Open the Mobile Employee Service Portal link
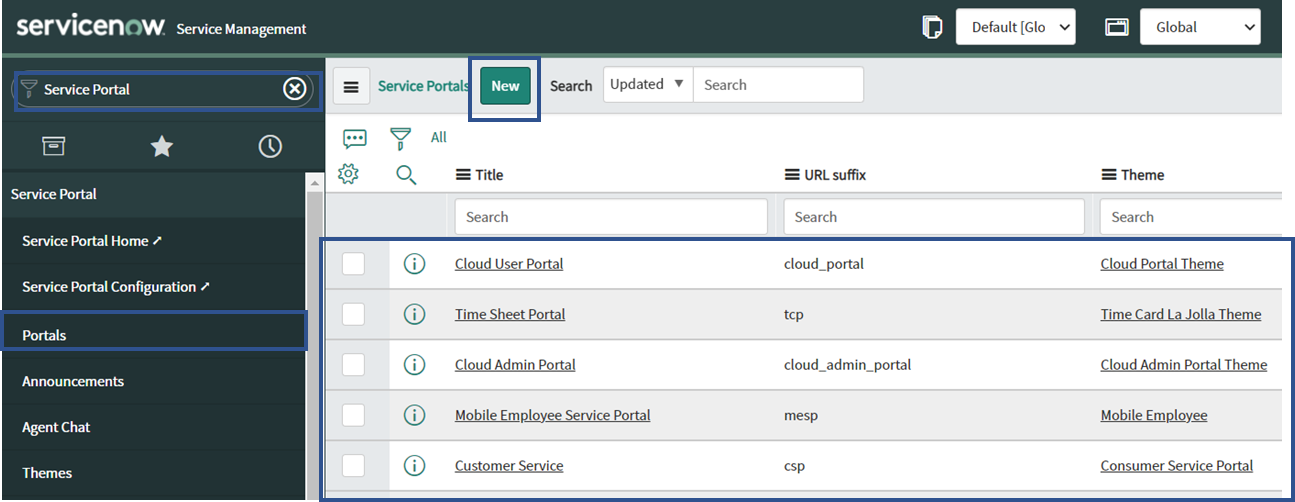 click(552, 415)
